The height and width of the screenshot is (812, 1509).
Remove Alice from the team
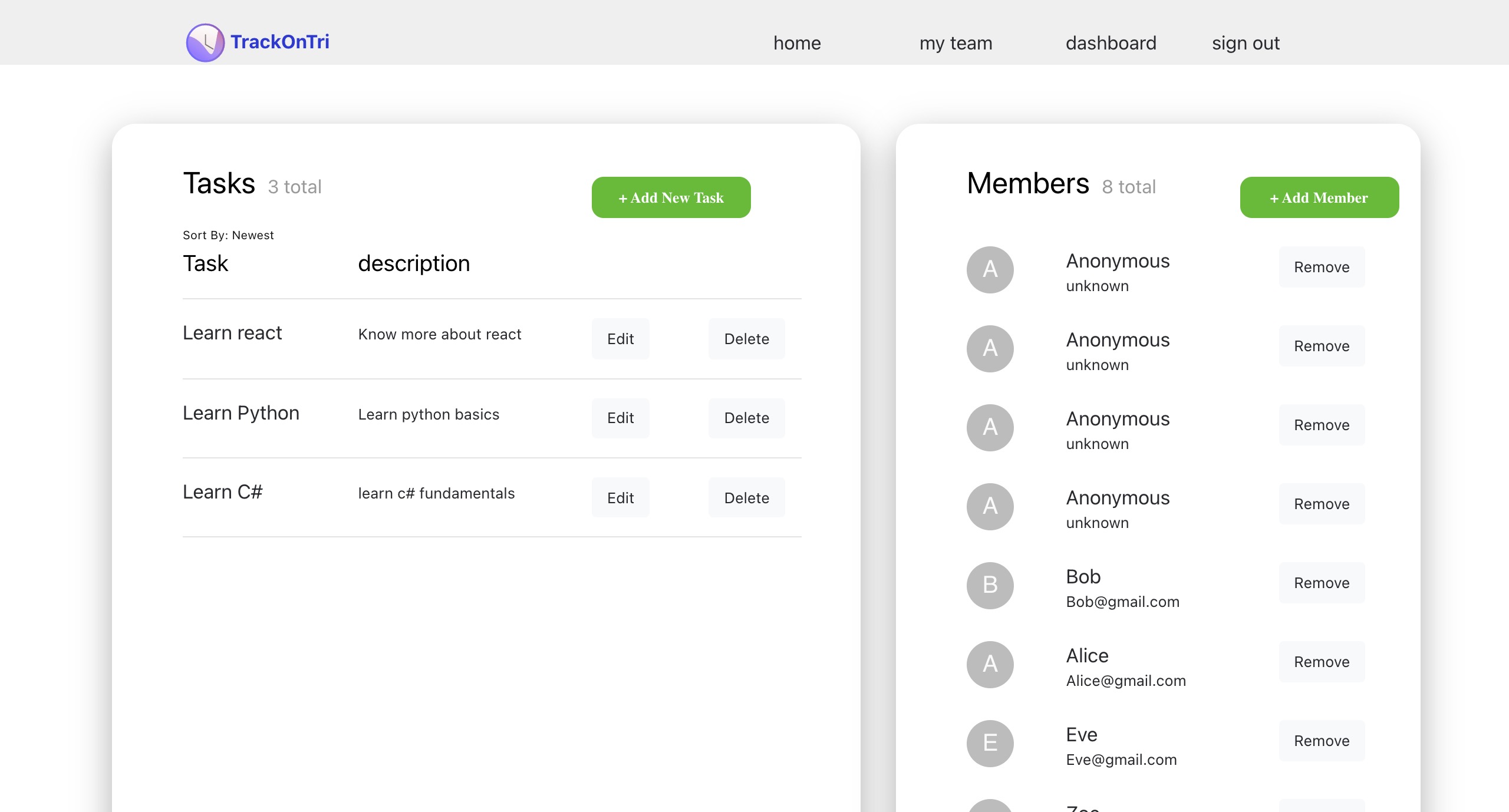[x=1322, y=662]
